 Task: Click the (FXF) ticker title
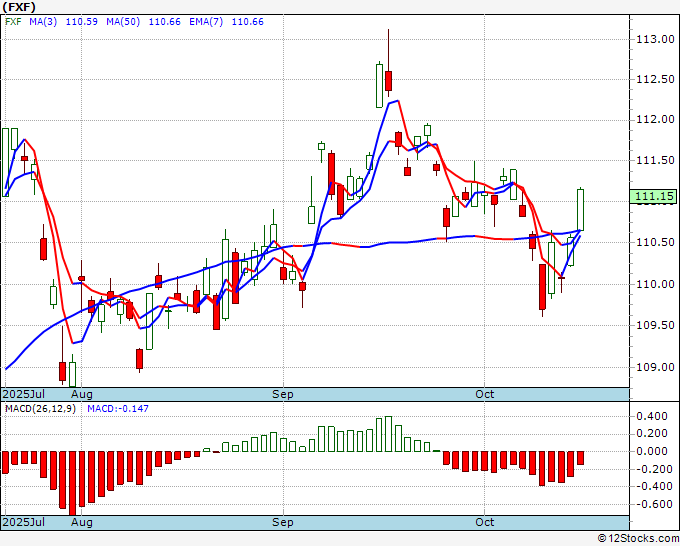pyautogui.click(x=20, y=7)
